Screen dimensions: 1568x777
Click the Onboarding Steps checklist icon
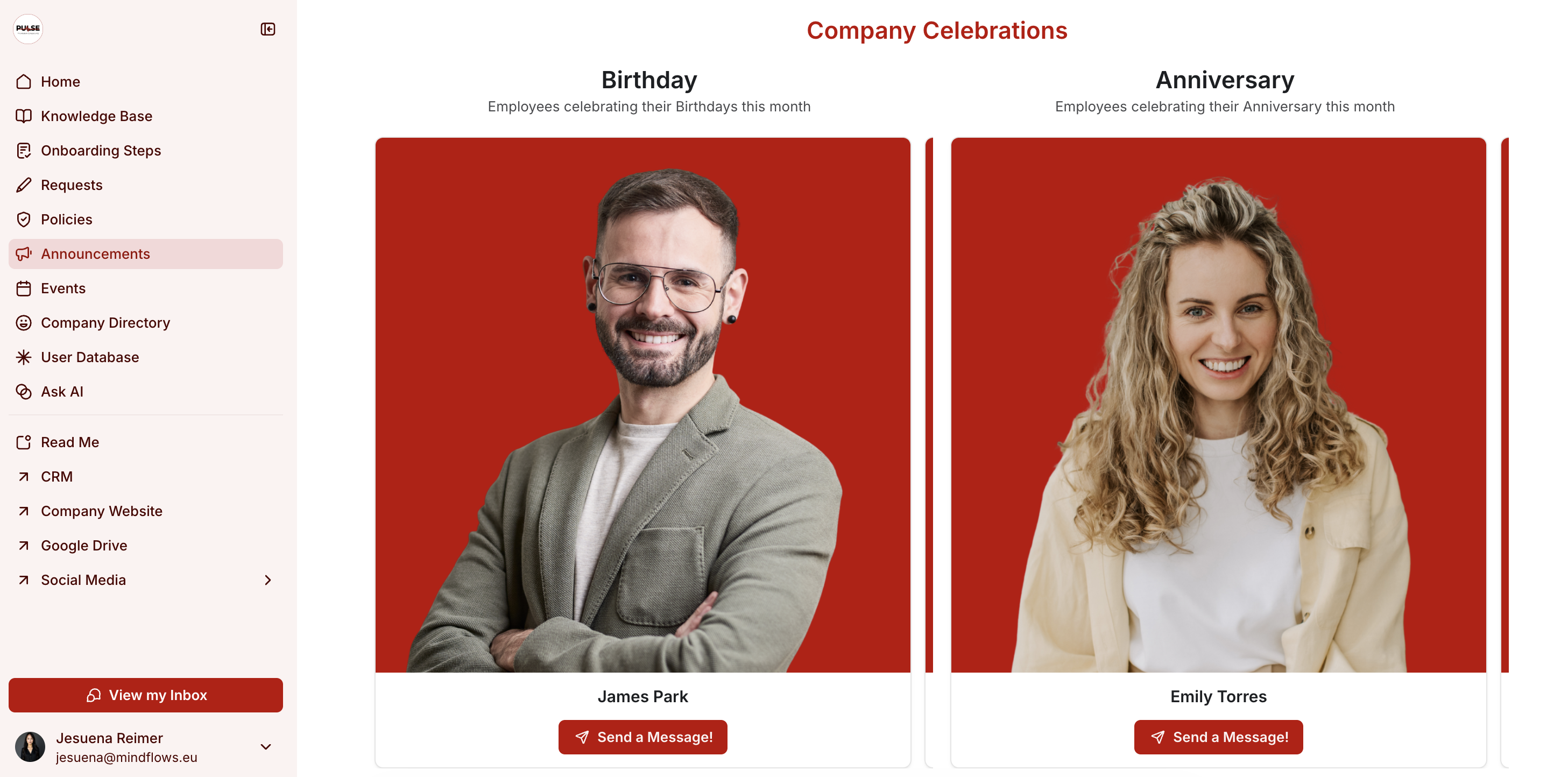click(x=24, y=150)
